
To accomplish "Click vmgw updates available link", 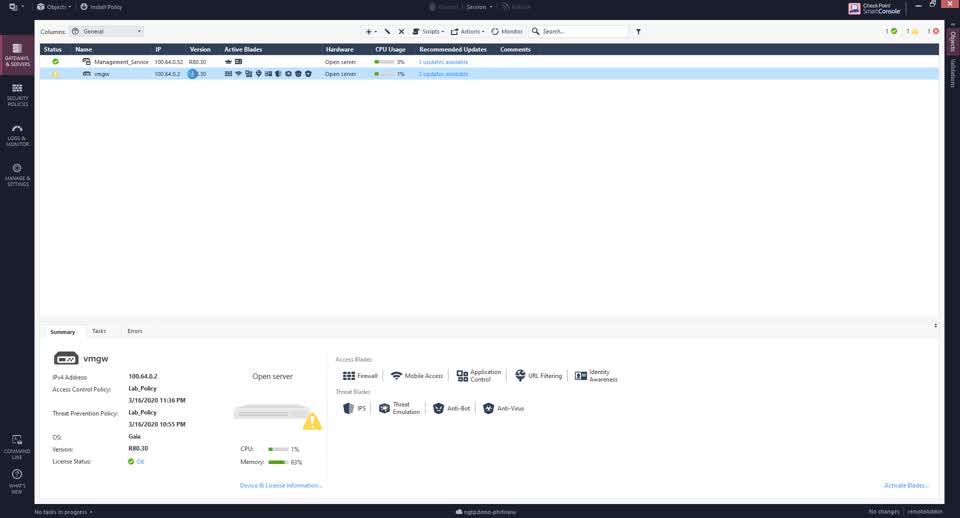I will [x=443, y=74].
